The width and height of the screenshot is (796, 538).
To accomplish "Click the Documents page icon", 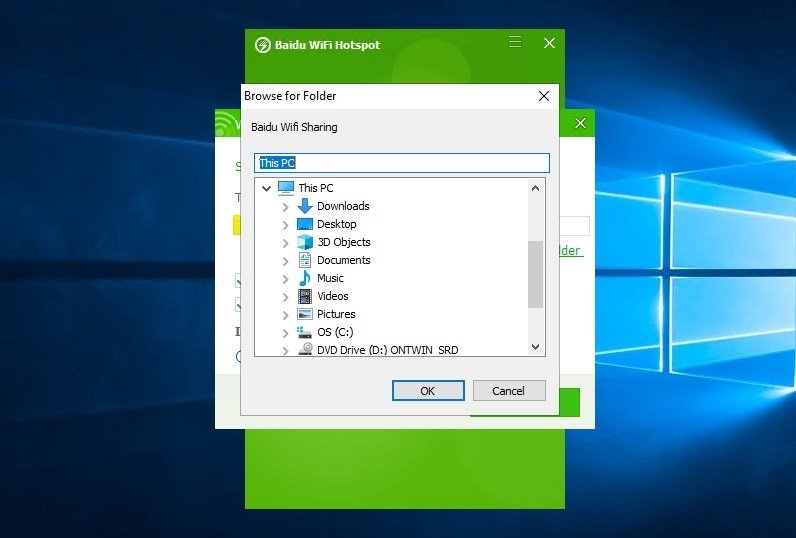I will 305,260.
